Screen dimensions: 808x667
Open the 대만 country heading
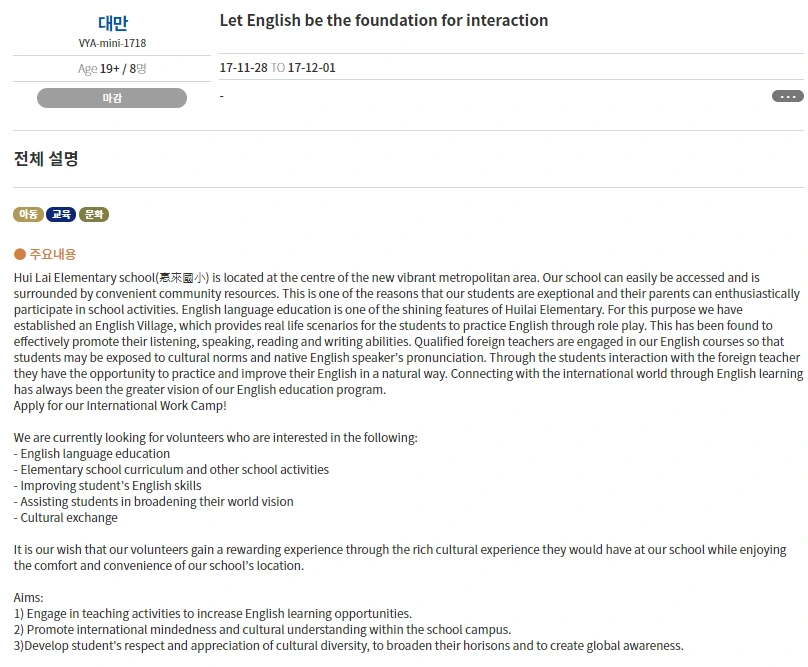(113, 23)
